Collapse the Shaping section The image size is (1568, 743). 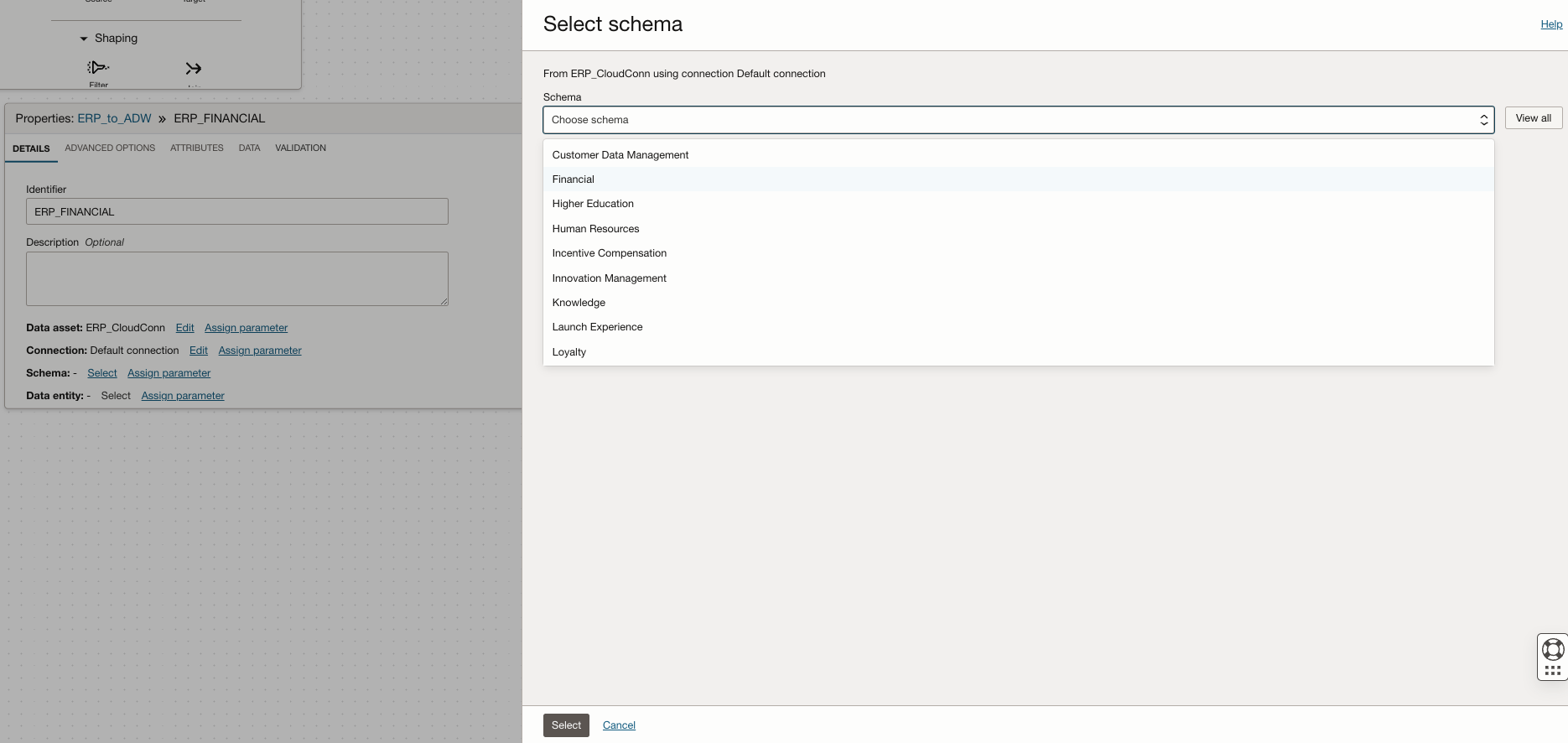click(84, 39)
